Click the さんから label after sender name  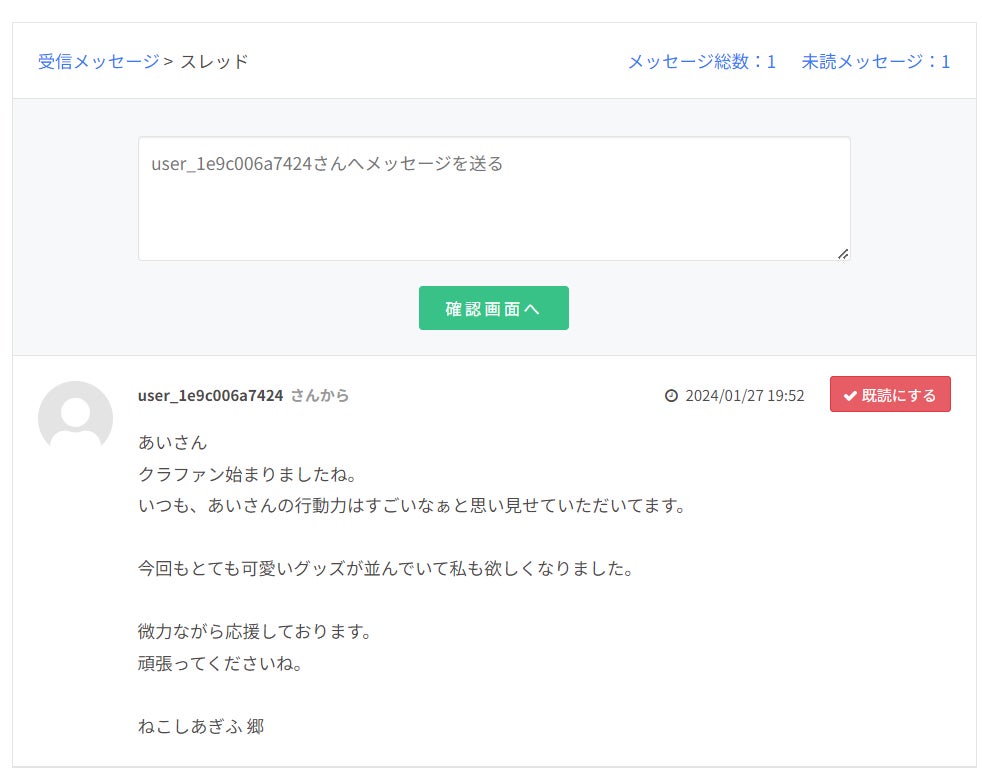[320, 396]
